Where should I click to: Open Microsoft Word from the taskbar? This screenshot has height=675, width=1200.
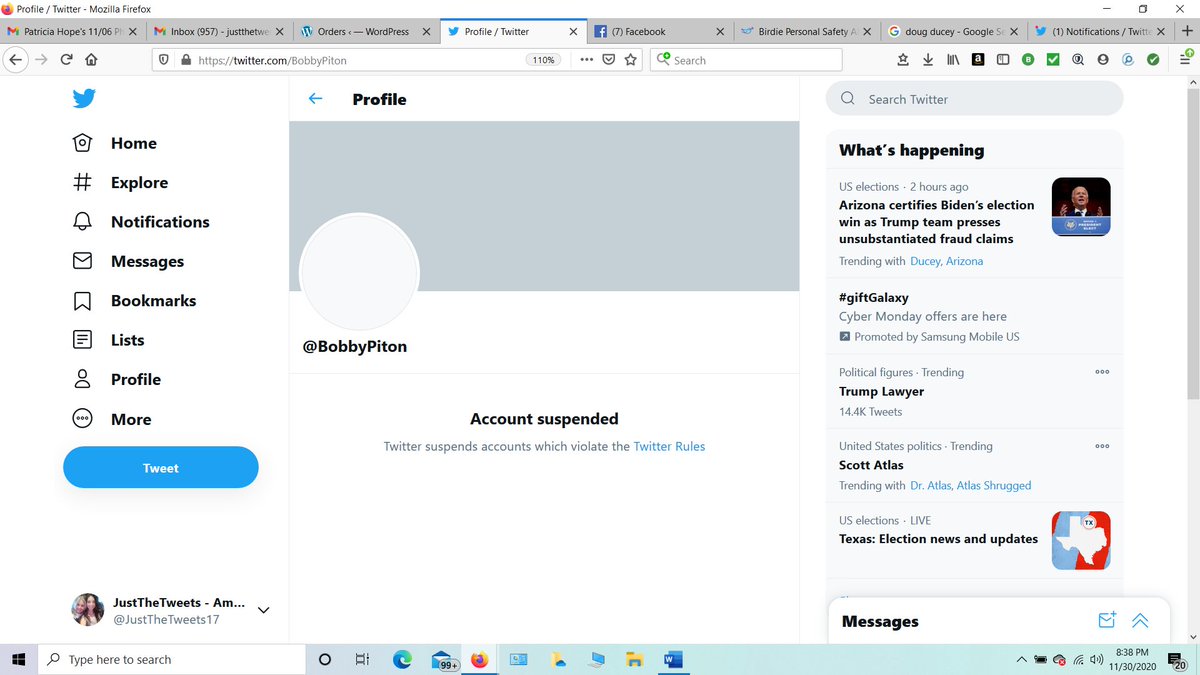coord(672,660)
